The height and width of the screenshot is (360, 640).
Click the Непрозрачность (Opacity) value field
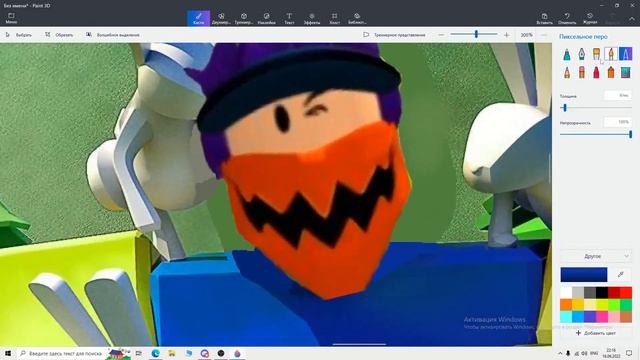(x=618, y=122)
